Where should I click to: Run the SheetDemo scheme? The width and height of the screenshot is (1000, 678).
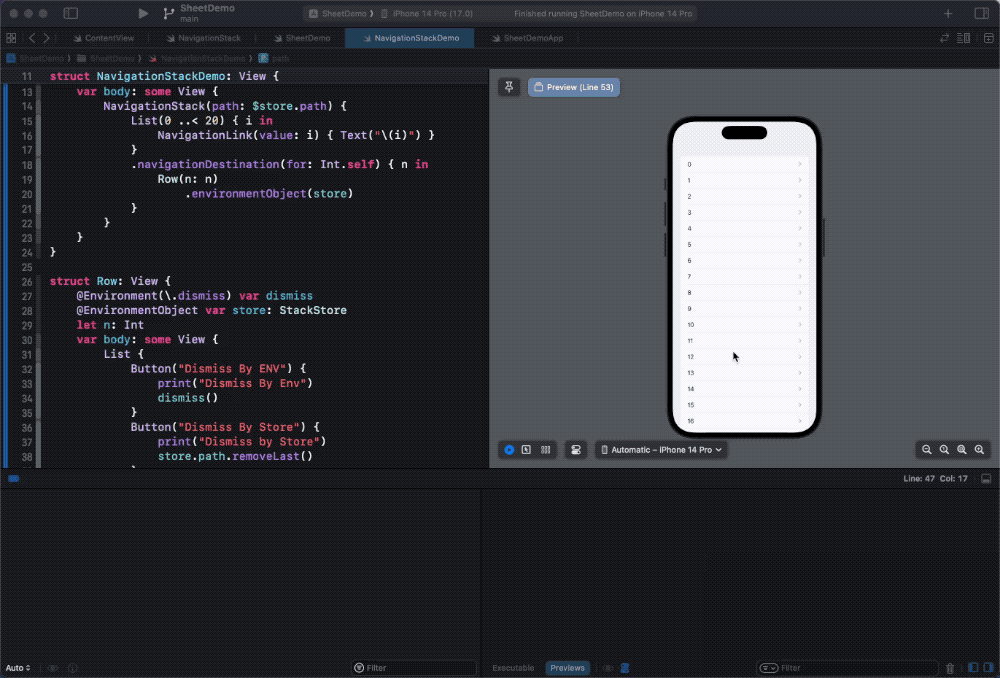pyautogui.click(x=142, y=14)
